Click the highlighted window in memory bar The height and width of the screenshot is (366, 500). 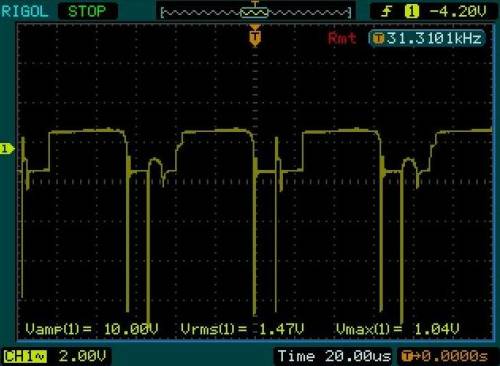[254, 13]
